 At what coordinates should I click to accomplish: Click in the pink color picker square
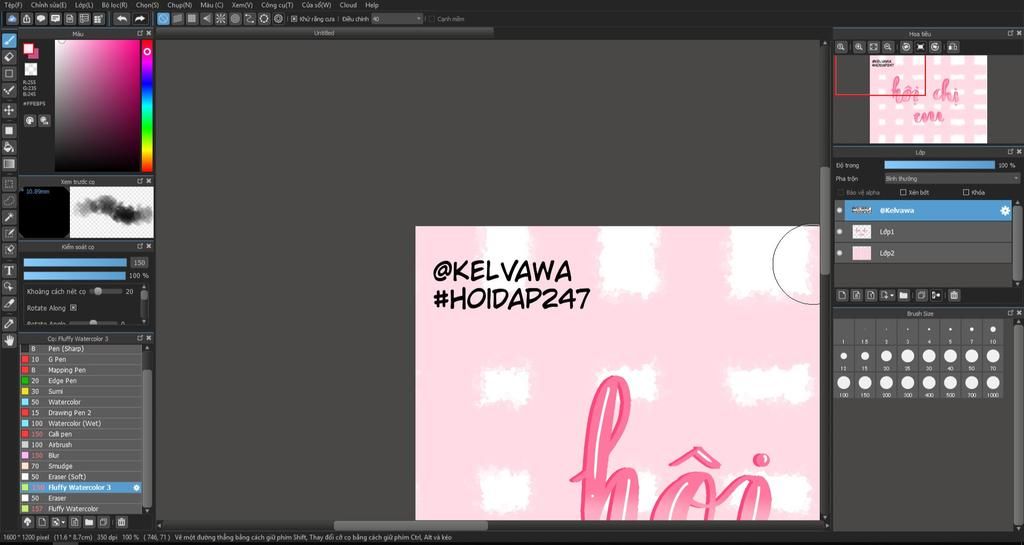(x=97, y=106)
